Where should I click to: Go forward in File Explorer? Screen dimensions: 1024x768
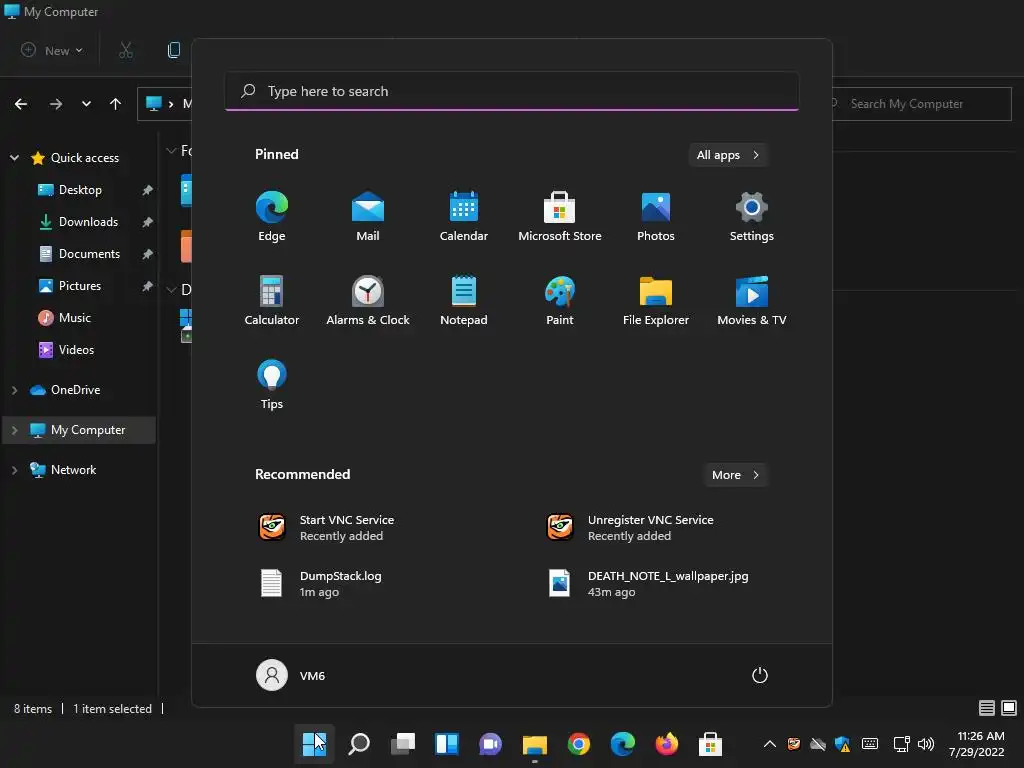point(56,104)
